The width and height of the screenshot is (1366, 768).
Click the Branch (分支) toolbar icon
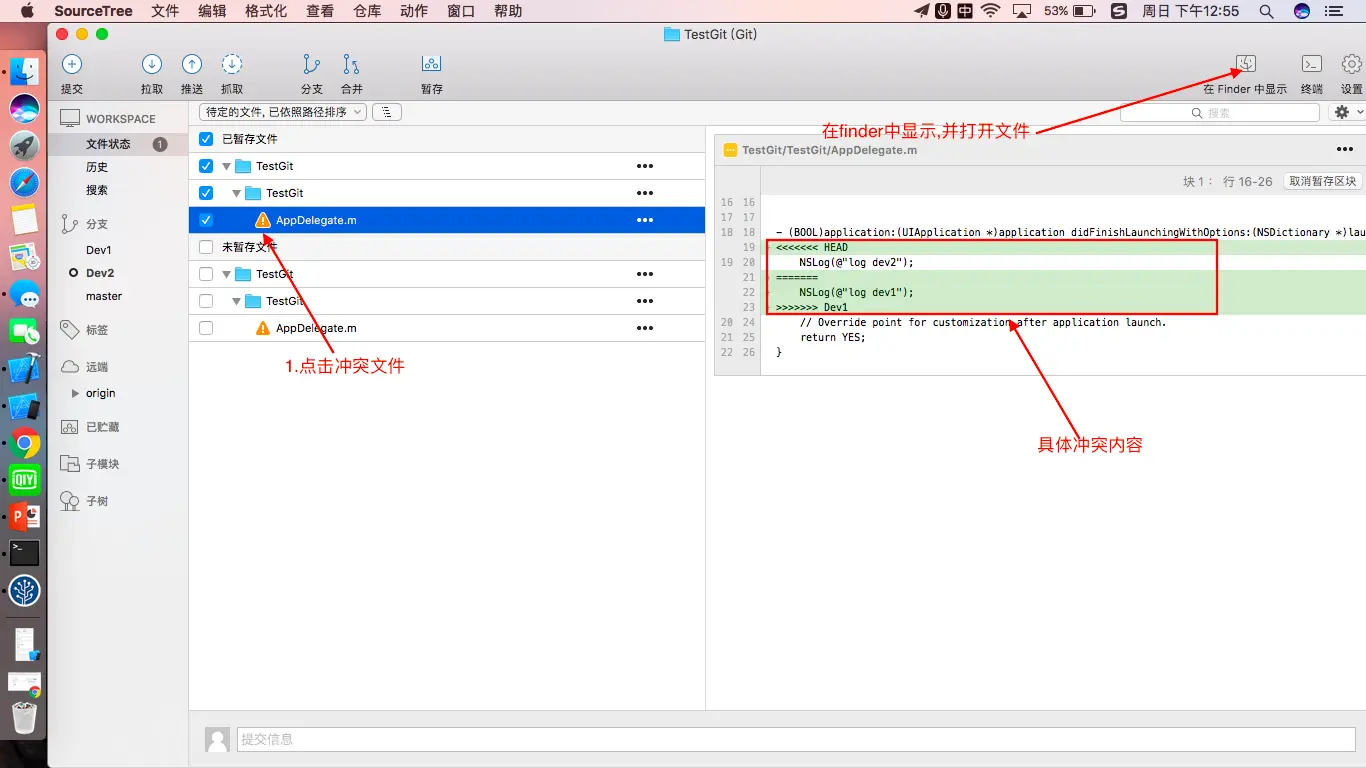pyautogui.click(x=312, y=65)
